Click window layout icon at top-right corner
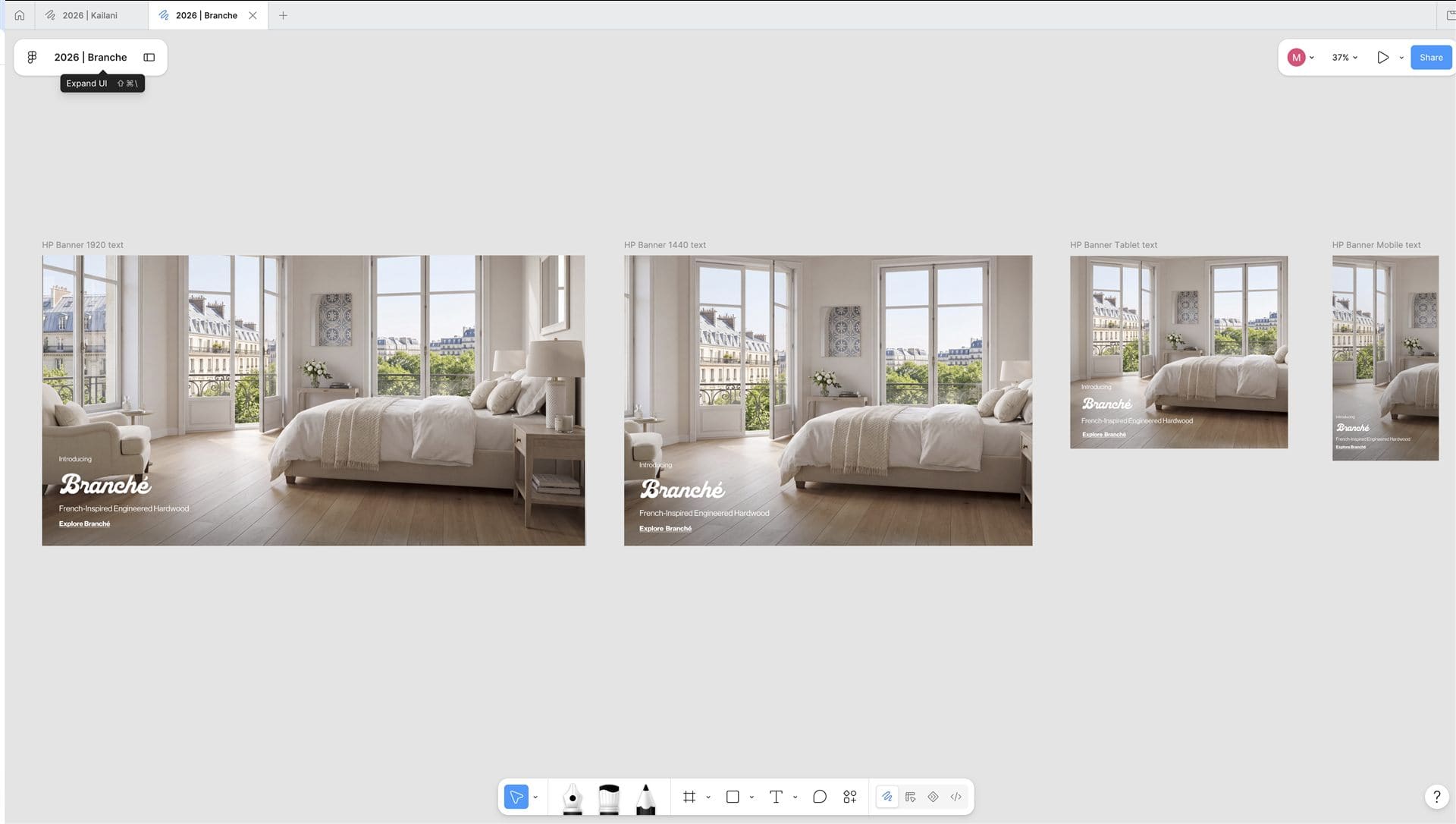 point(1450,15)
